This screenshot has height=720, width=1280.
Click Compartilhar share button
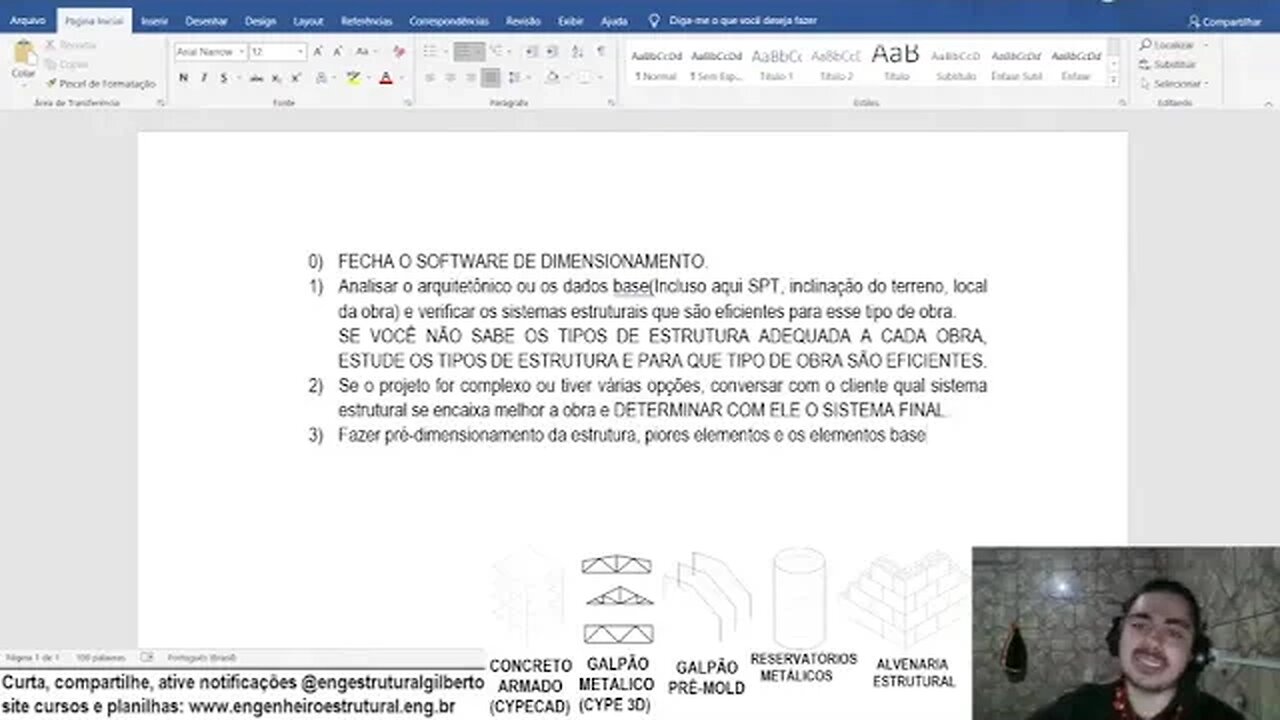click(1224, 21)
